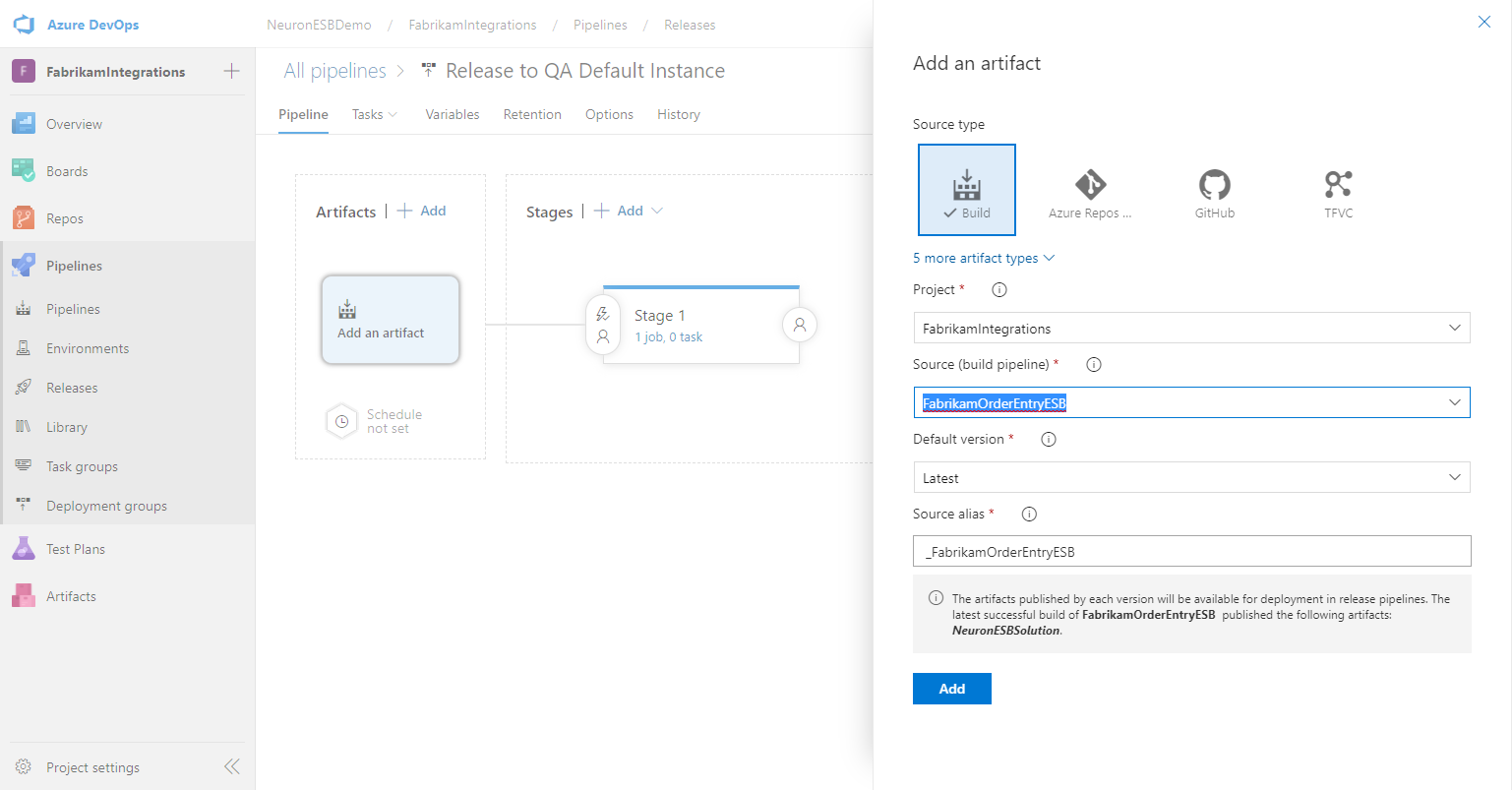Click the schedule clock icon
This screenshot has height=790, width=1512.
tap(341, 421)
